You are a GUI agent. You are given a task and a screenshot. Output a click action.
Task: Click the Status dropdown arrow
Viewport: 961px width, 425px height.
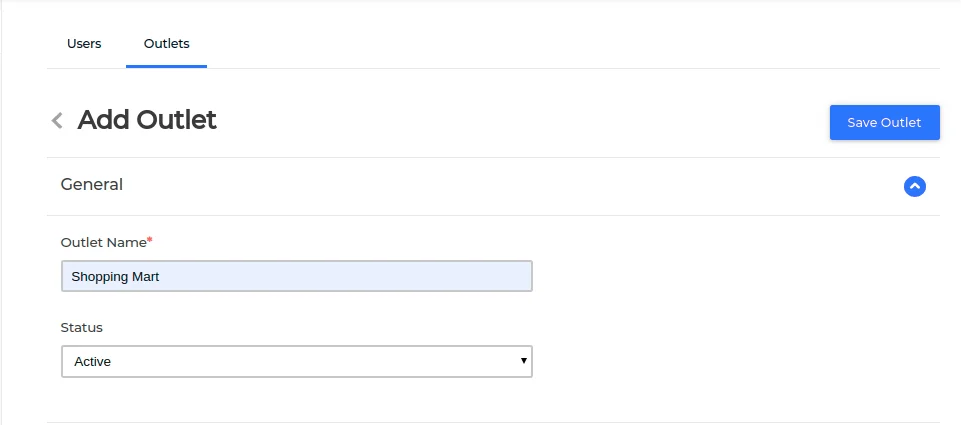tap(523, 361)
